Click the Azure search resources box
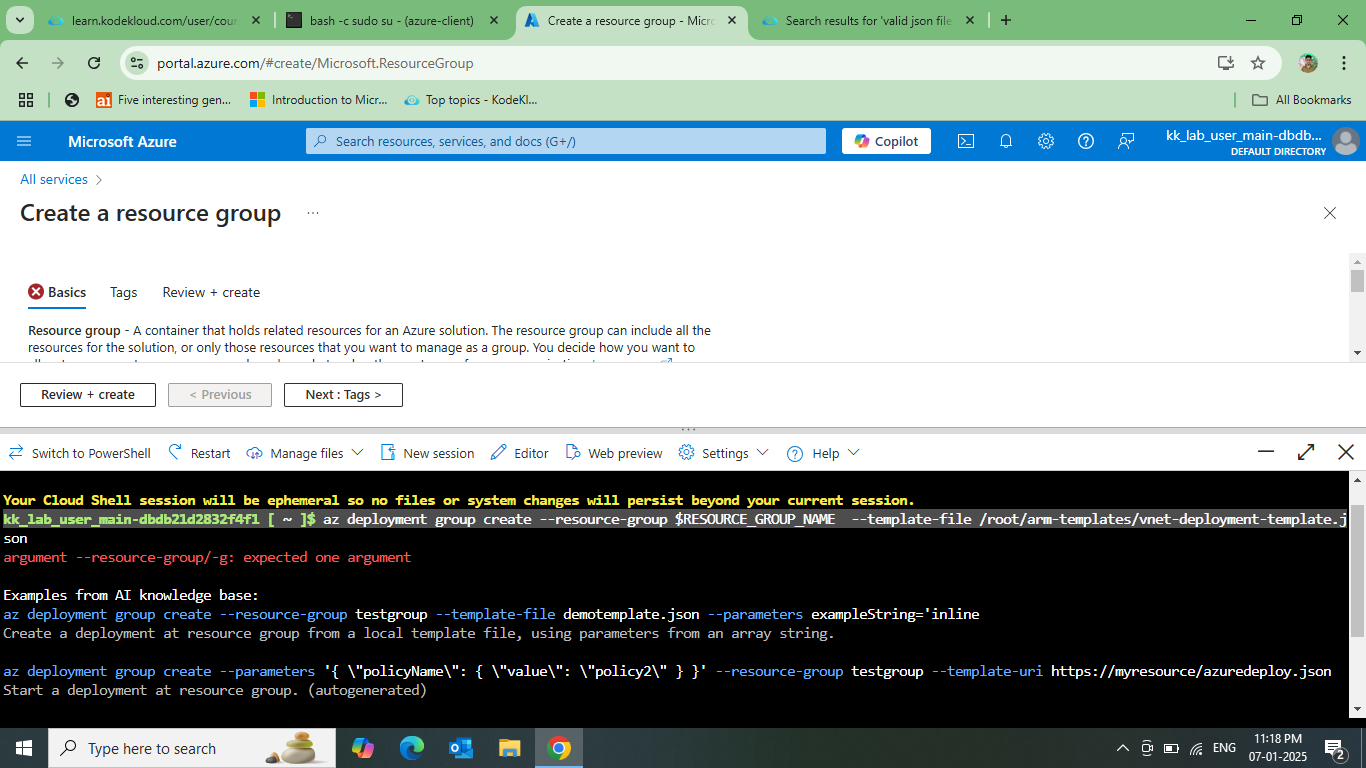Viewport: 1366px width, 768px height. (566, 141)
